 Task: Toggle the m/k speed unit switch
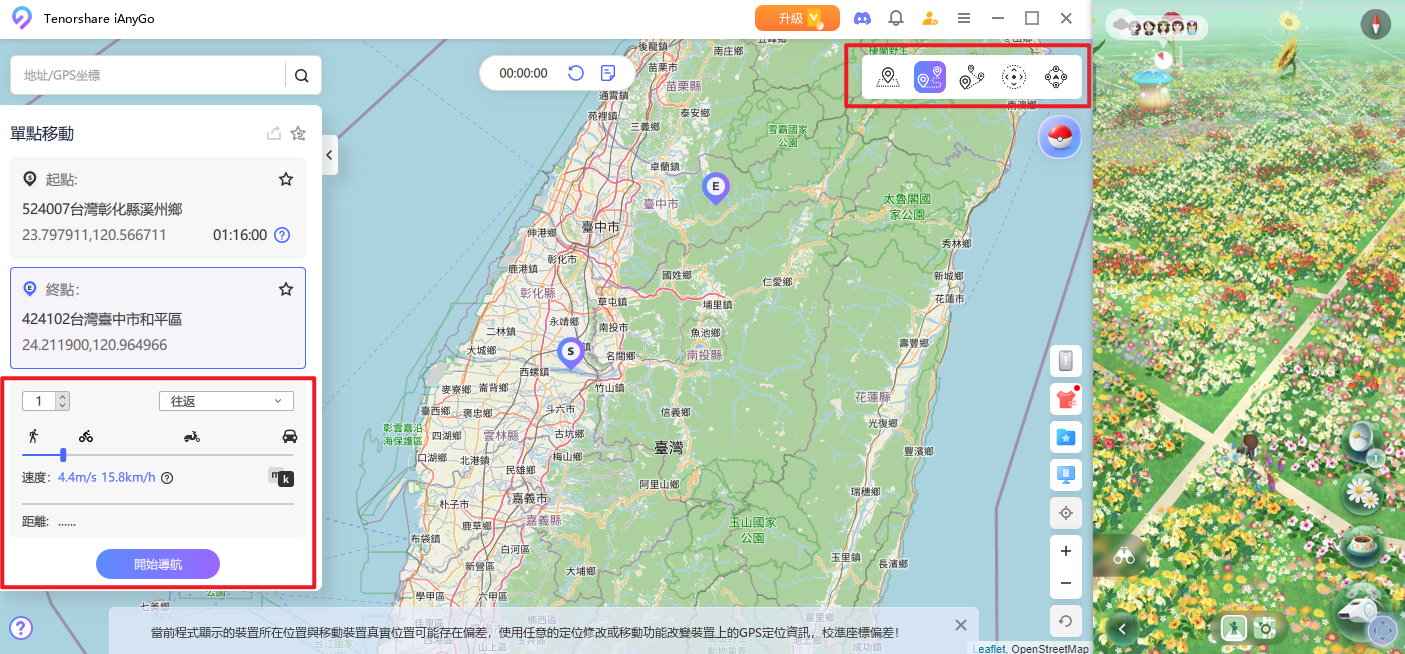click(x=281, y=477)
